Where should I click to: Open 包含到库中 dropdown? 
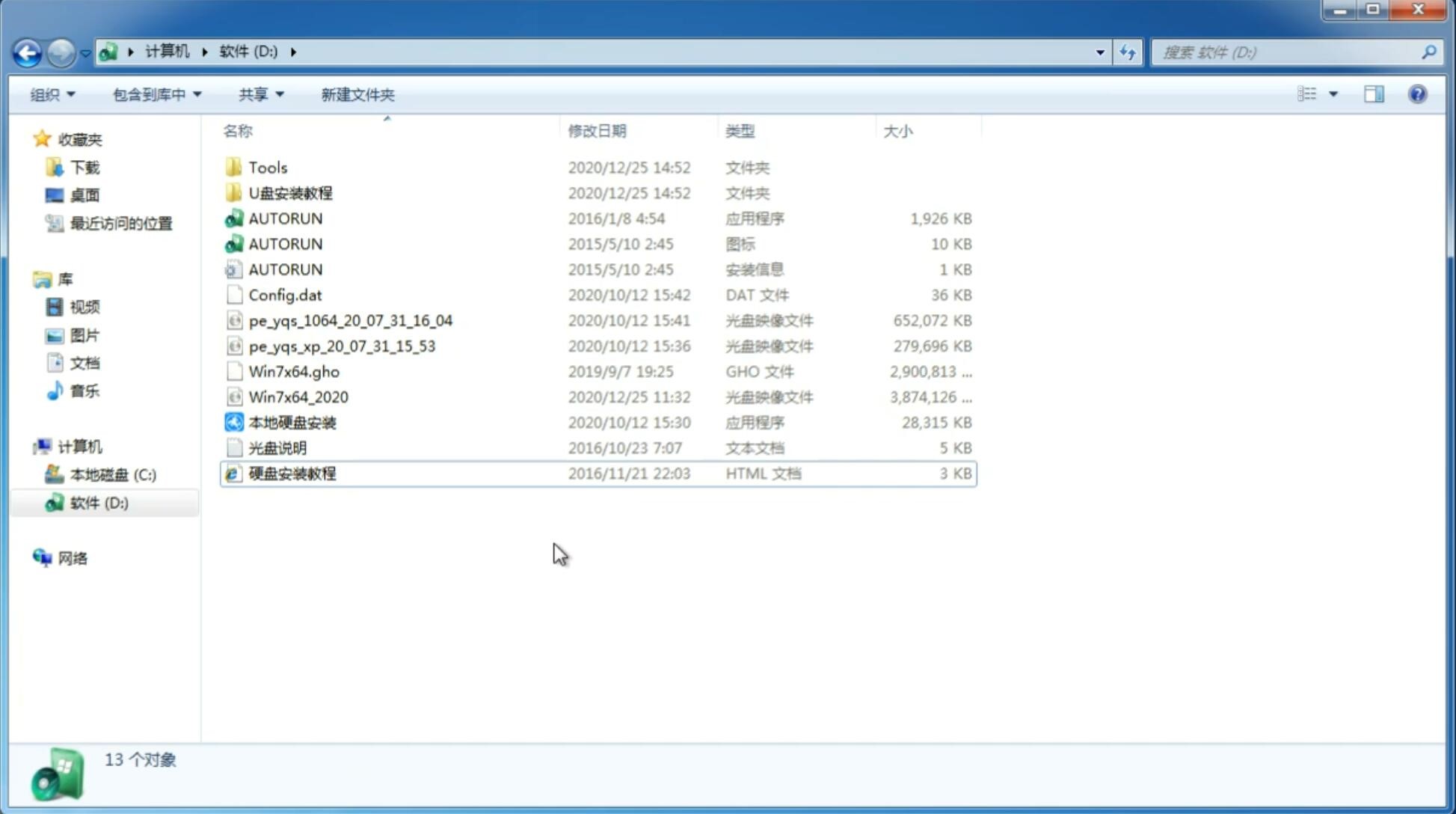pos(156,94)
